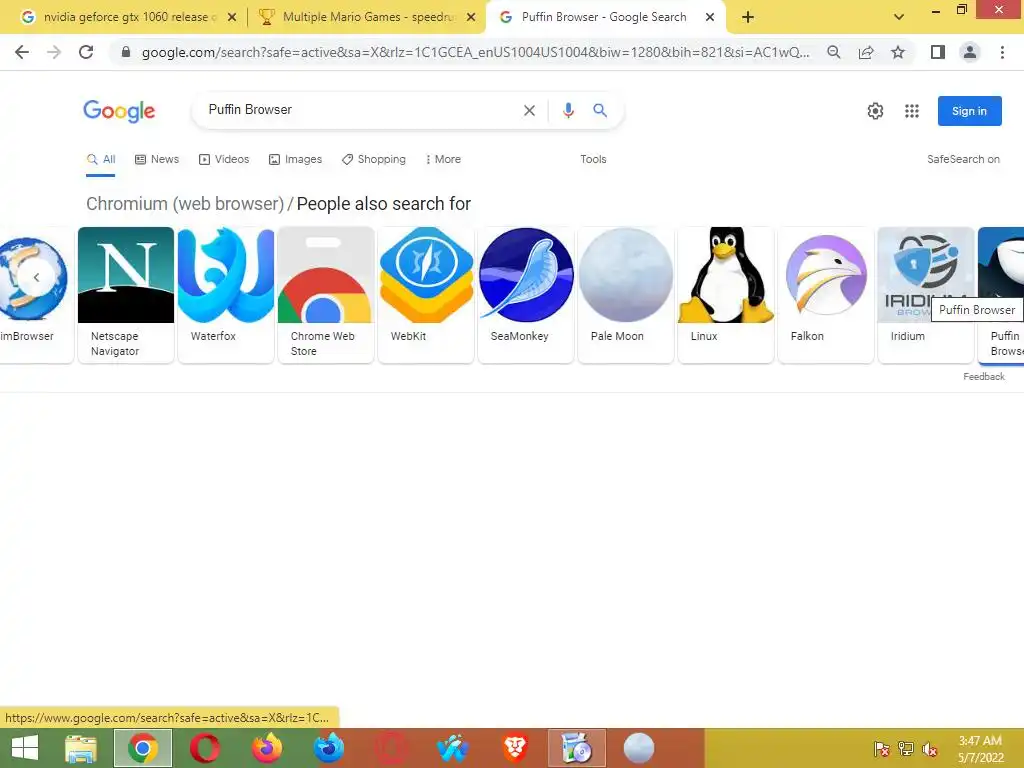This screenshot has height=768, width=1024.
Task: Select Linux penguin card
Action: pos(726,295)
